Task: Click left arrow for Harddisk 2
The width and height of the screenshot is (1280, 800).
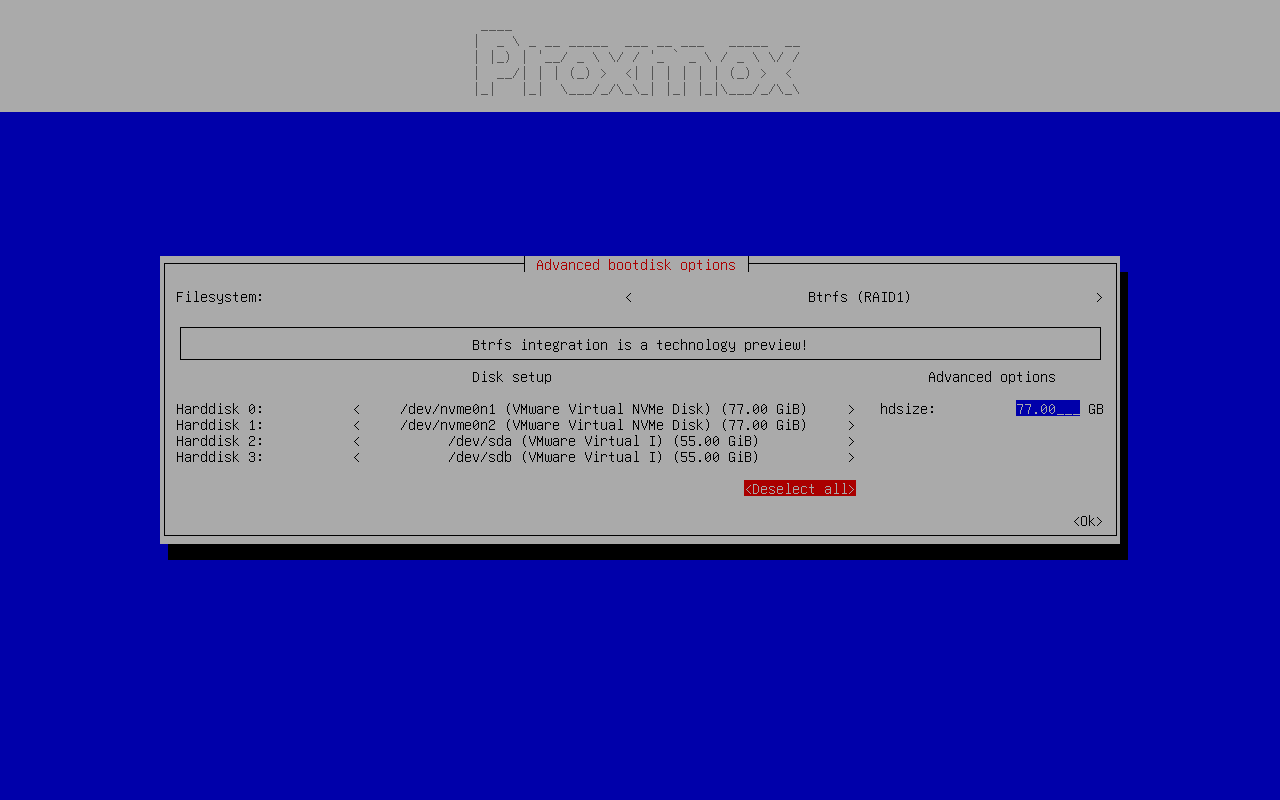Action: [356, 441]
